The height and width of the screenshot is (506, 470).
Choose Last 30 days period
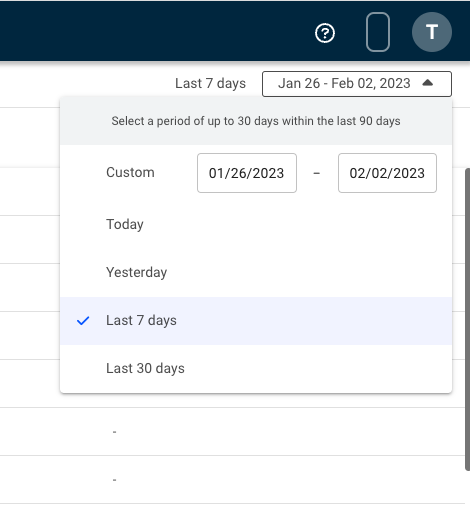coord(256,368)
